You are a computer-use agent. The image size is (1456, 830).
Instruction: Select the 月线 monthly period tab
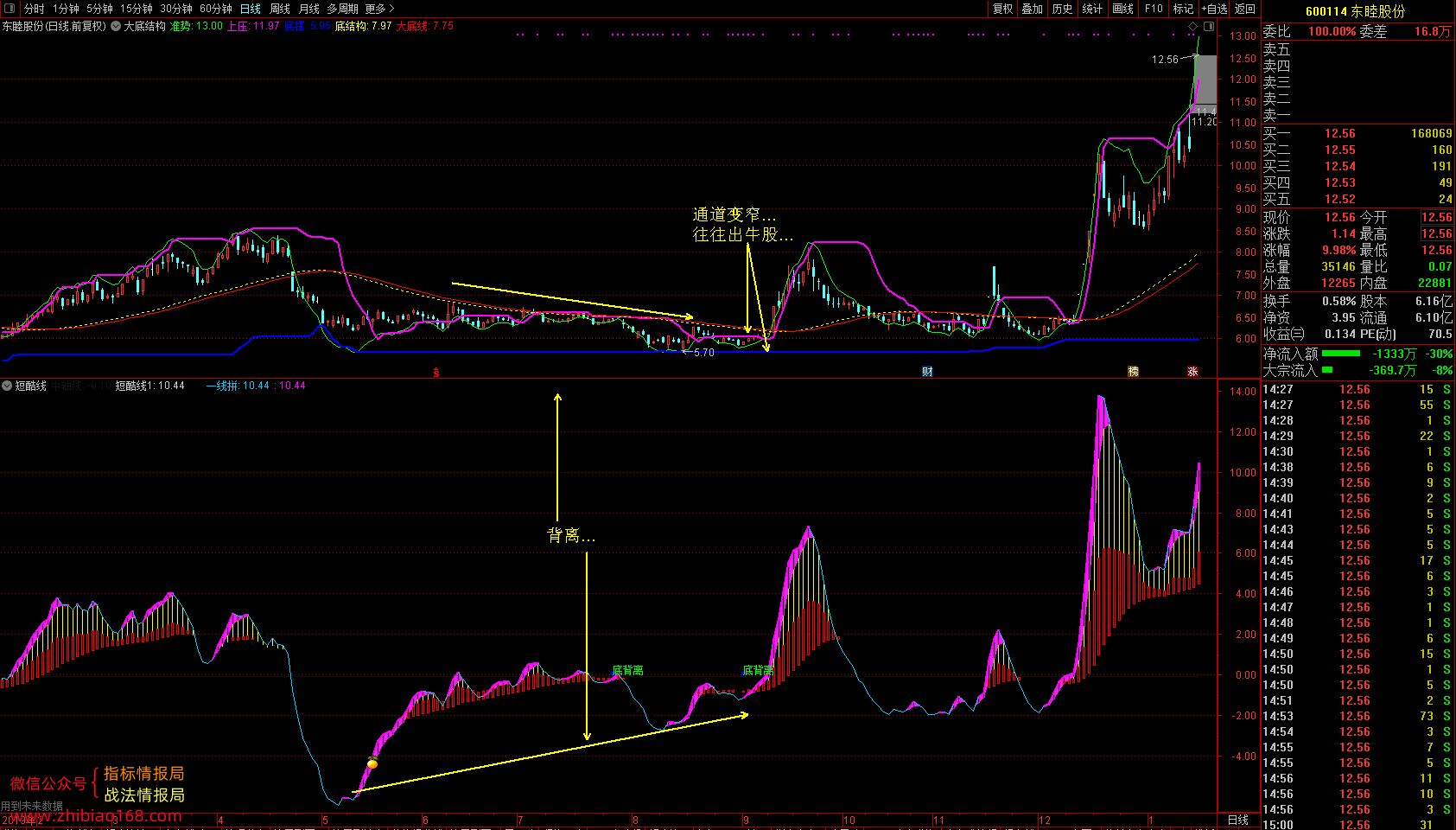coord(309,9)
